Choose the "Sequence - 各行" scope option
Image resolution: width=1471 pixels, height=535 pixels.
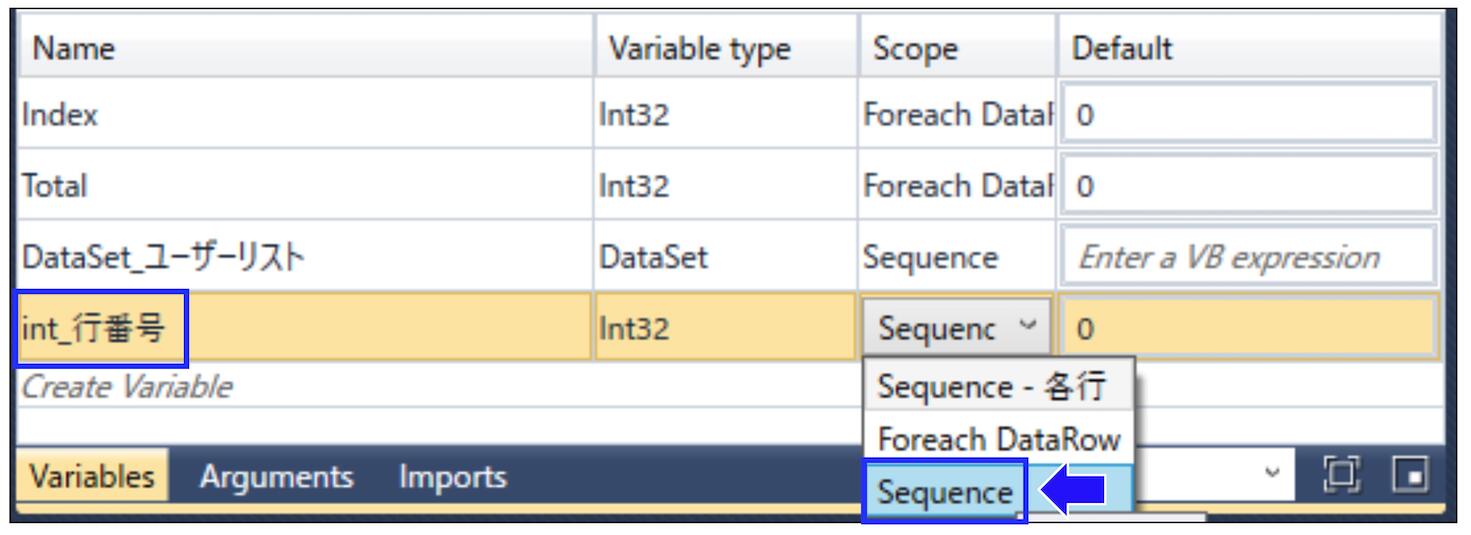coord(991,387)
